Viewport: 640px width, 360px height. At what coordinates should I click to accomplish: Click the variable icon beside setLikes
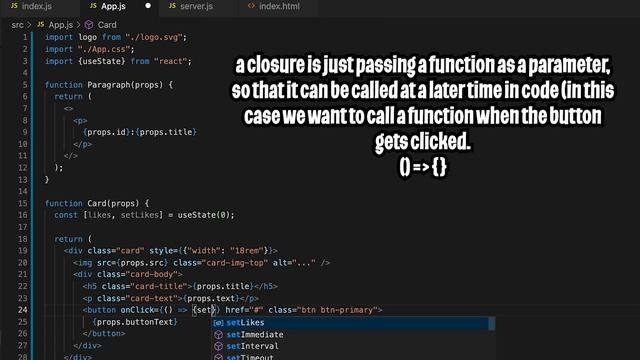coord(218,323)
